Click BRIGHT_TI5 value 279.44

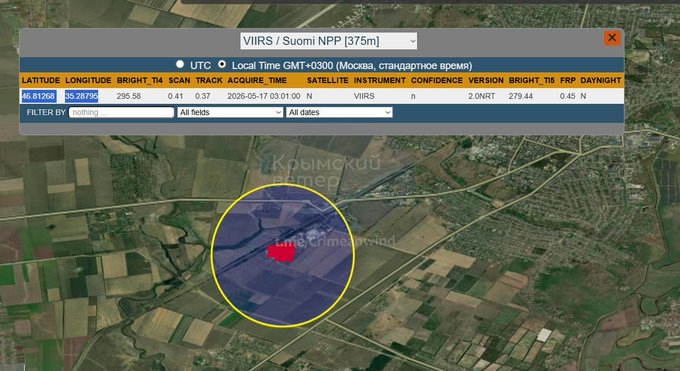pos(521,96)
